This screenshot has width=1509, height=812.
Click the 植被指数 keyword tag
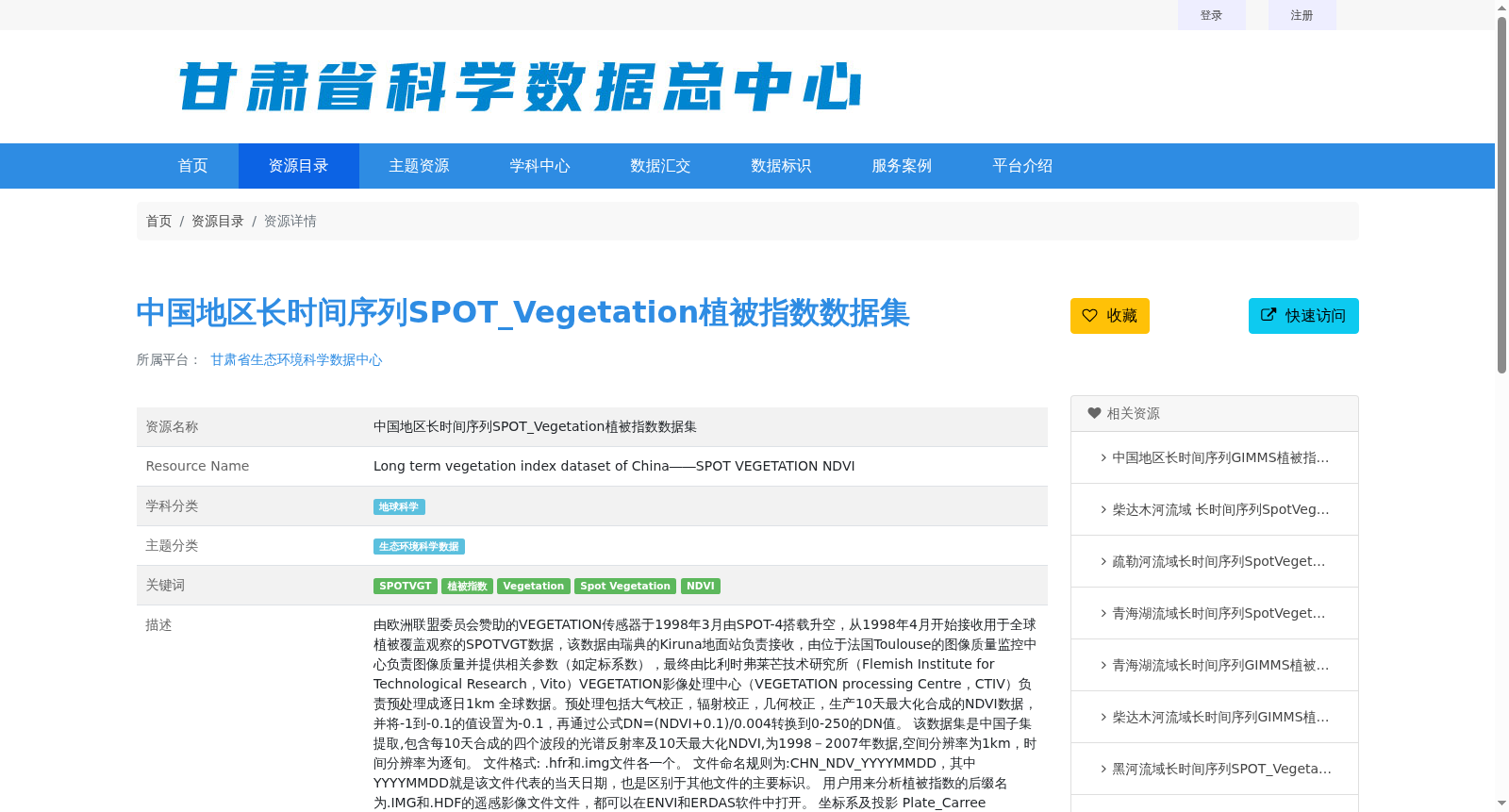click(467, 586)
